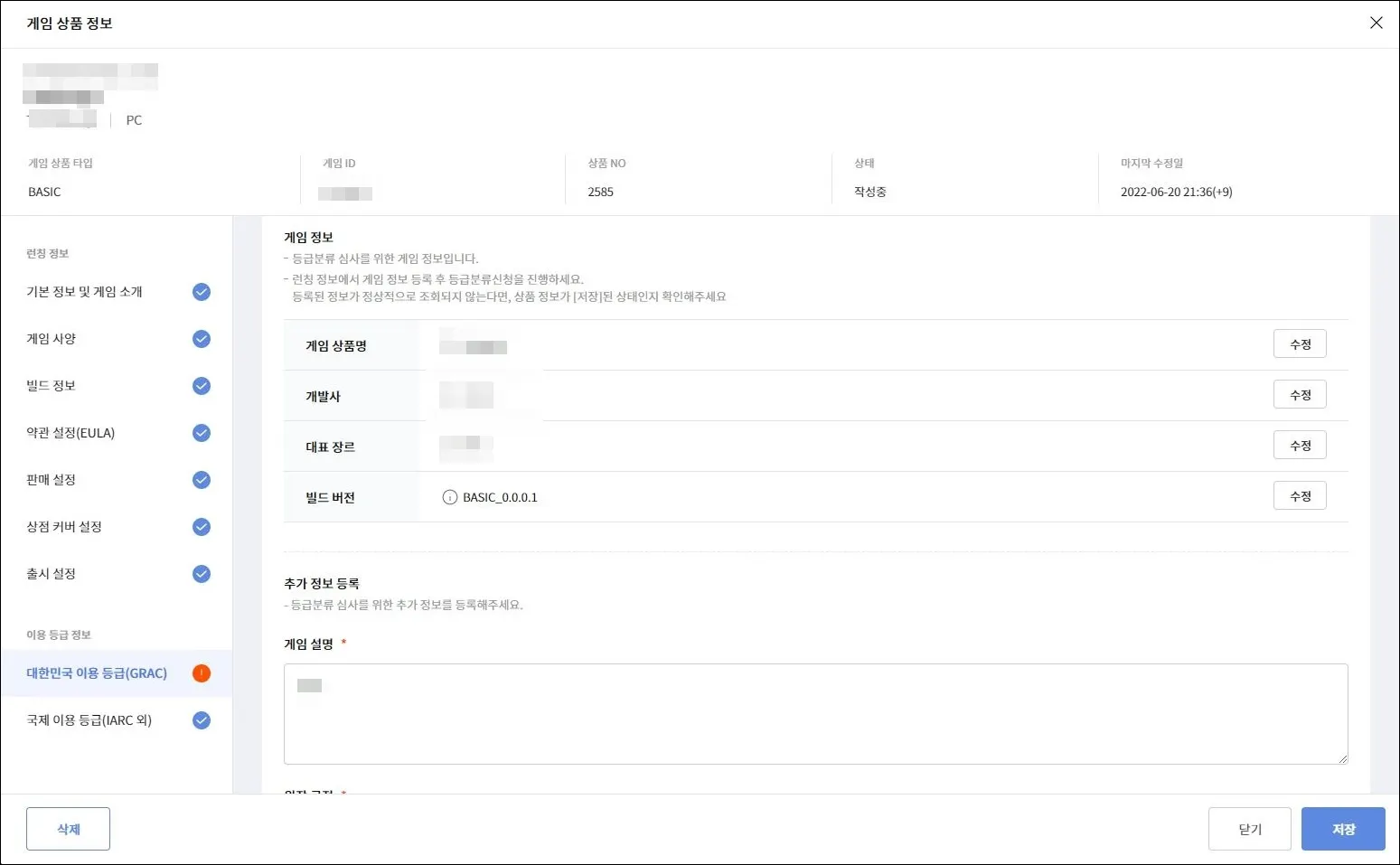Select 상점 커버 설정 menu item
This screenshot has width=1400, height=865.
pyautogui.click(x=117, y=527)
